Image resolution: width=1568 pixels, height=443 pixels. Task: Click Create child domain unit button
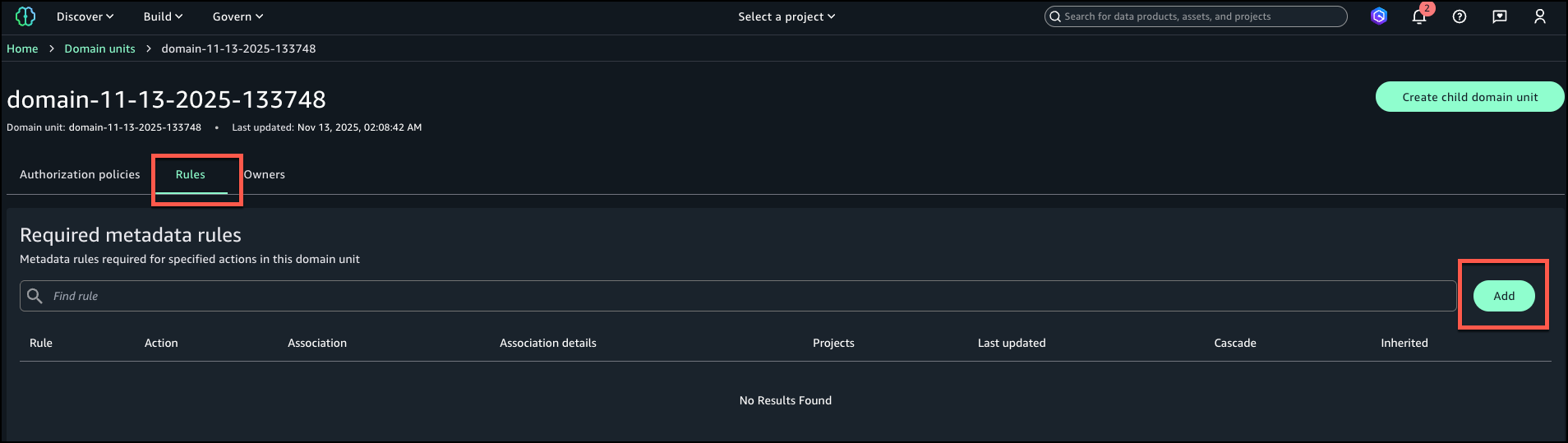pyautogui.click(x=1469, y=97)
